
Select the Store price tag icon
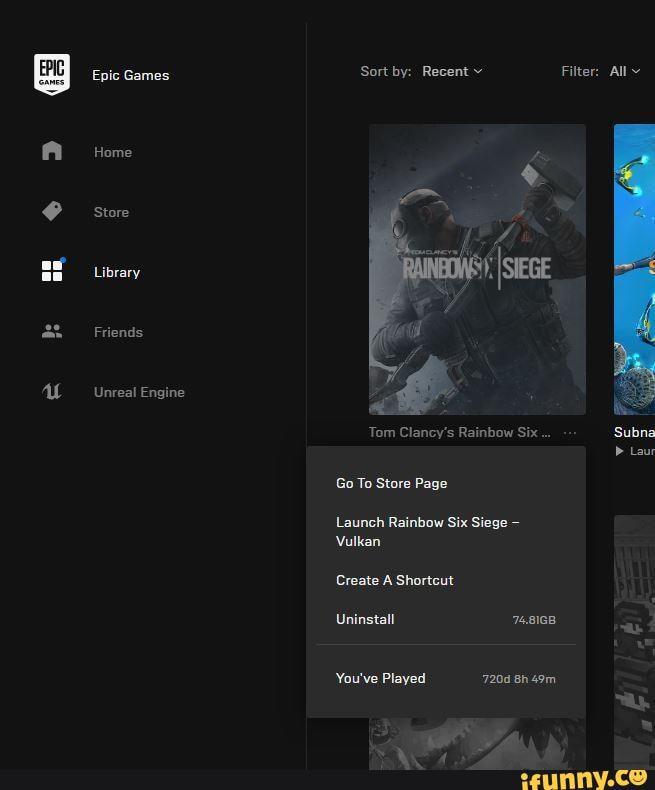coord(52,211)
